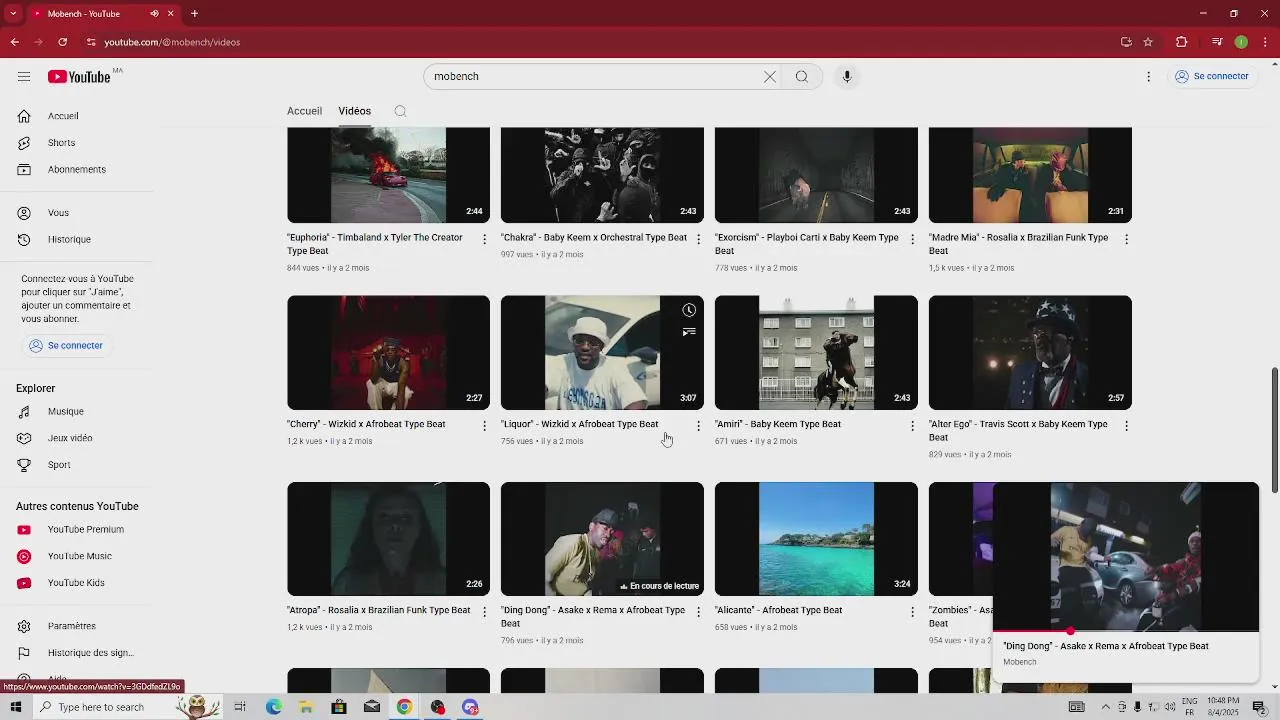This screenshot has height=720, width=1280.
Task: Open options for "Euphoria" video
Action: tap(484, 239)
